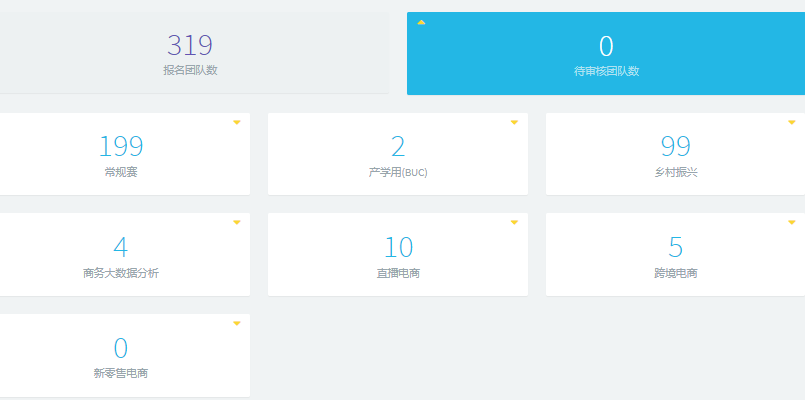805x400 pixels.
Task: Select the 待审核团队数 label
Action: pos(606,71)
